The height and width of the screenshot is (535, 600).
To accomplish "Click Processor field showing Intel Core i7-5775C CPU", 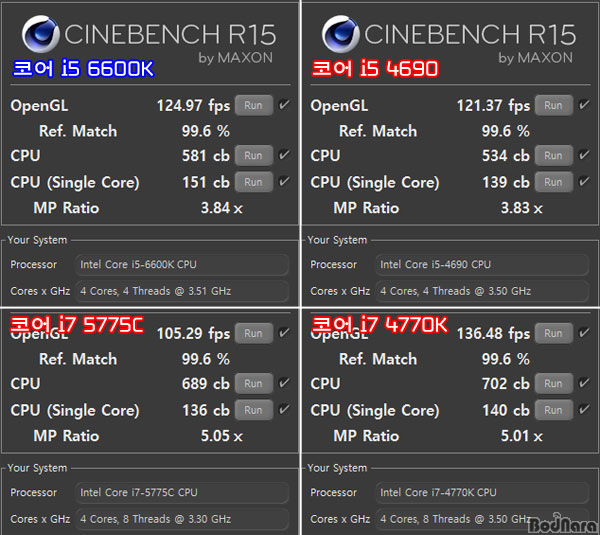I will click(182, 492).
